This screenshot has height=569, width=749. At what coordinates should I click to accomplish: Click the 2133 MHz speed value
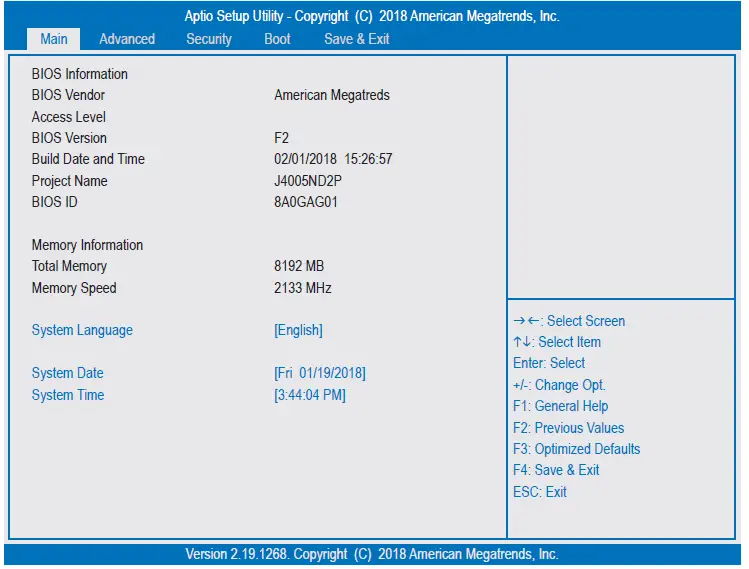tap(303, 288)
